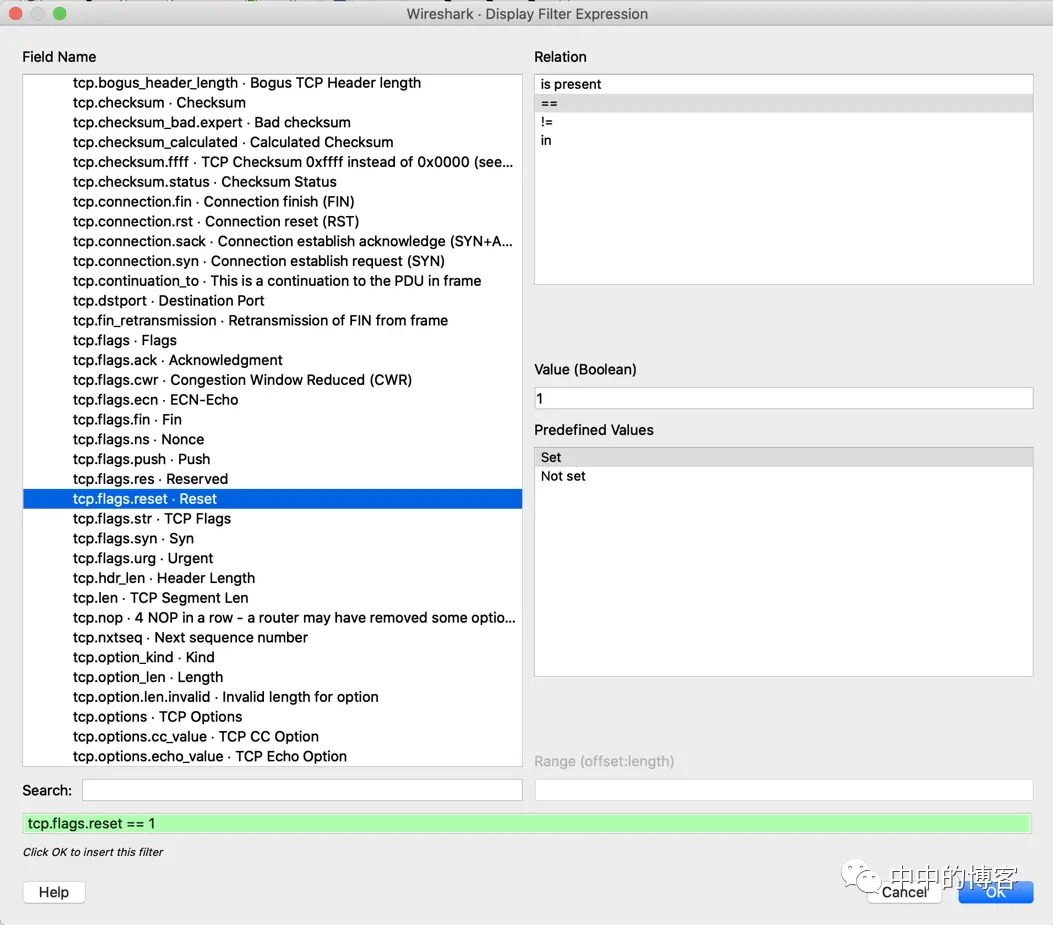
Task: Select tcp.flags.cwr · Congestion Window Reduced
Action: [x=273, y=380]
